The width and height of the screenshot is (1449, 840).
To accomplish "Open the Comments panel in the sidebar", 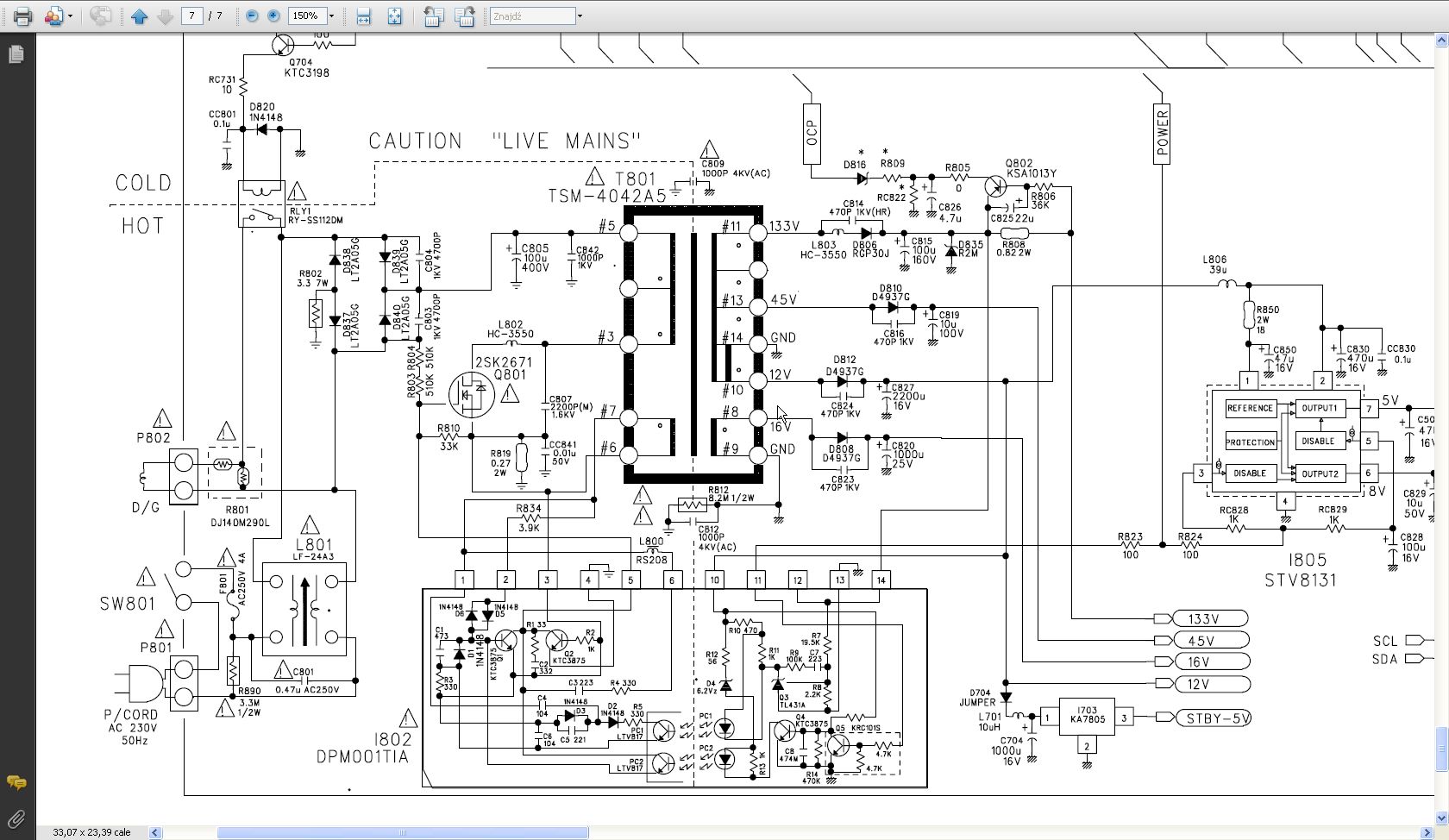I will pos(16,782).
